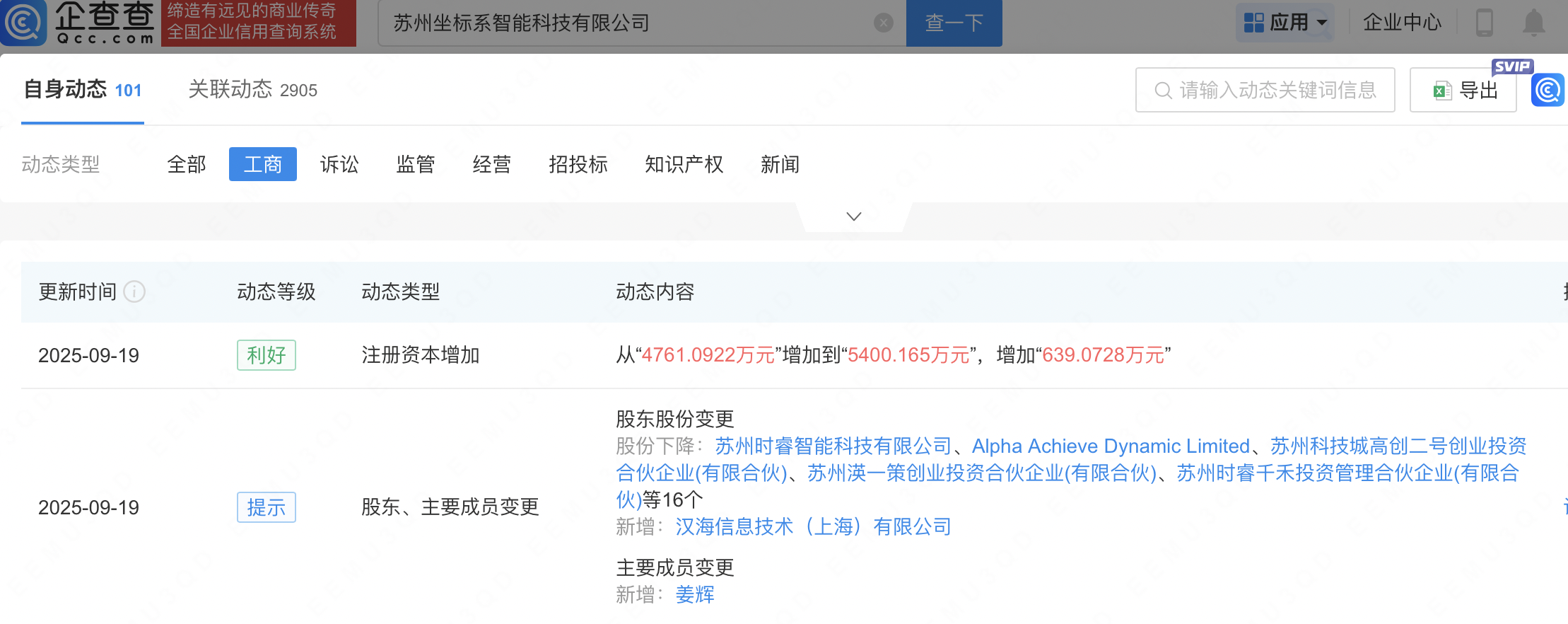Click the blue floating assistant icon

(1547, 91)
